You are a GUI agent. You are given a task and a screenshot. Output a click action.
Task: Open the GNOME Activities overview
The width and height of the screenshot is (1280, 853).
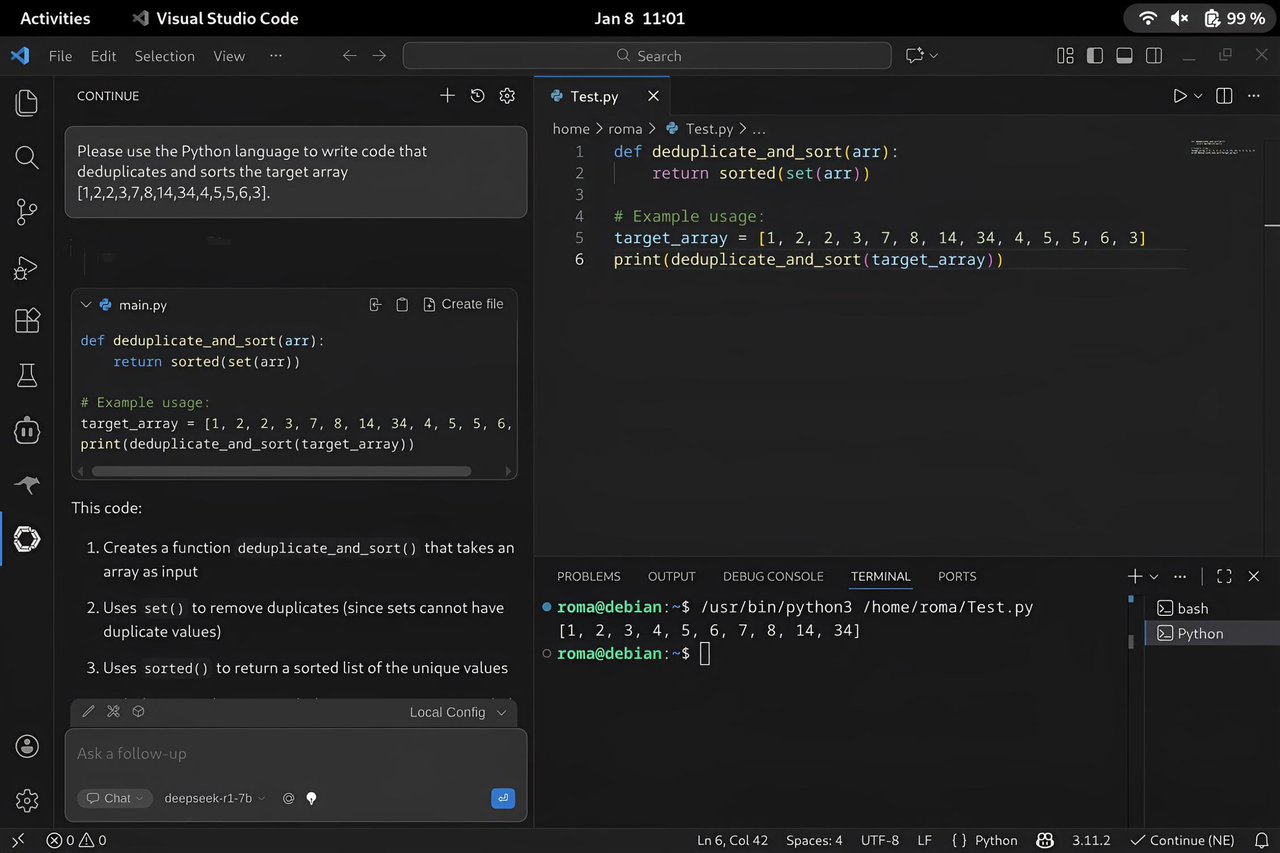click(55, 18)
